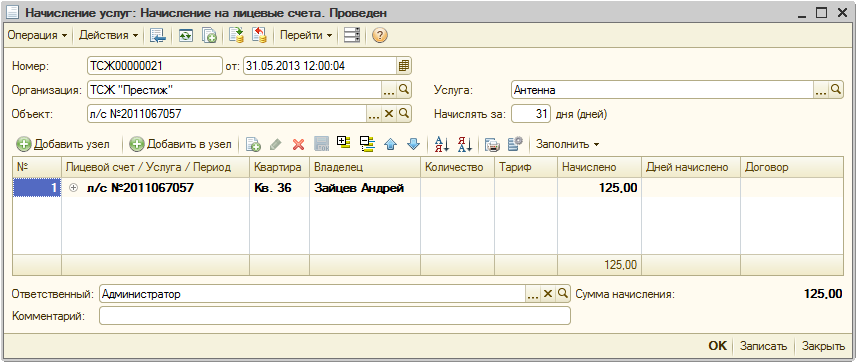The width and height of the screenshot is (856, 362).
Task: Click the Владелец column header
Action: click(x=365, y=167)
